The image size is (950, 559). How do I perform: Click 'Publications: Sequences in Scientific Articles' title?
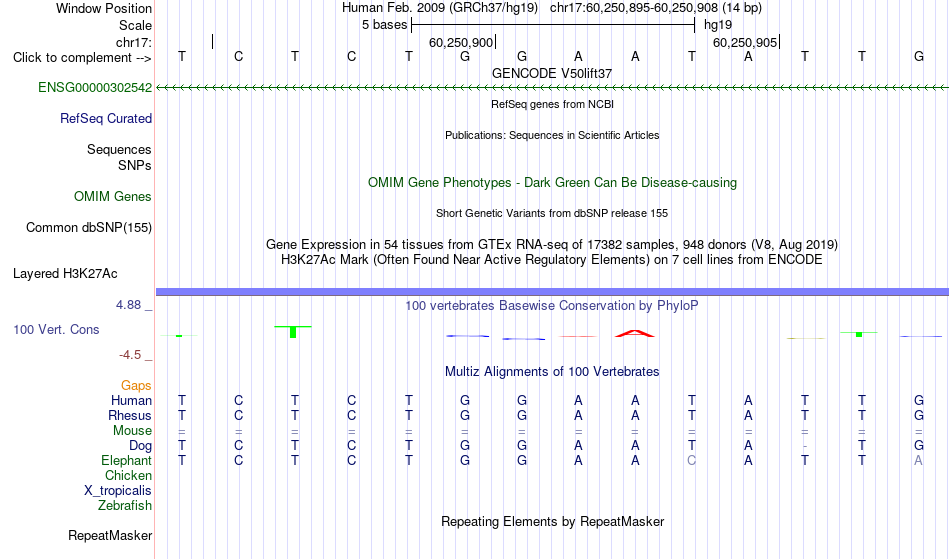pyautogui.click(x=552, y=135)
